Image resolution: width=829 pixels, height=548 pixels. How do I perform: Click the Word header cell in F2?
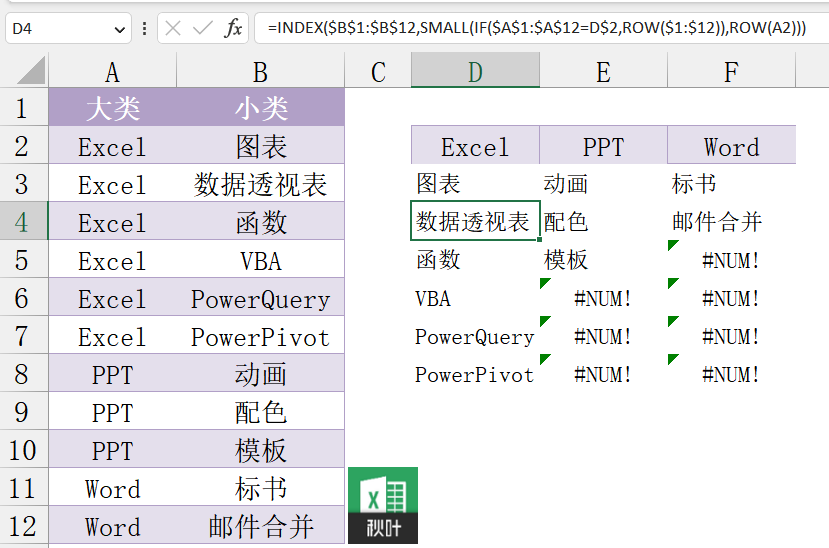(731, 145)
